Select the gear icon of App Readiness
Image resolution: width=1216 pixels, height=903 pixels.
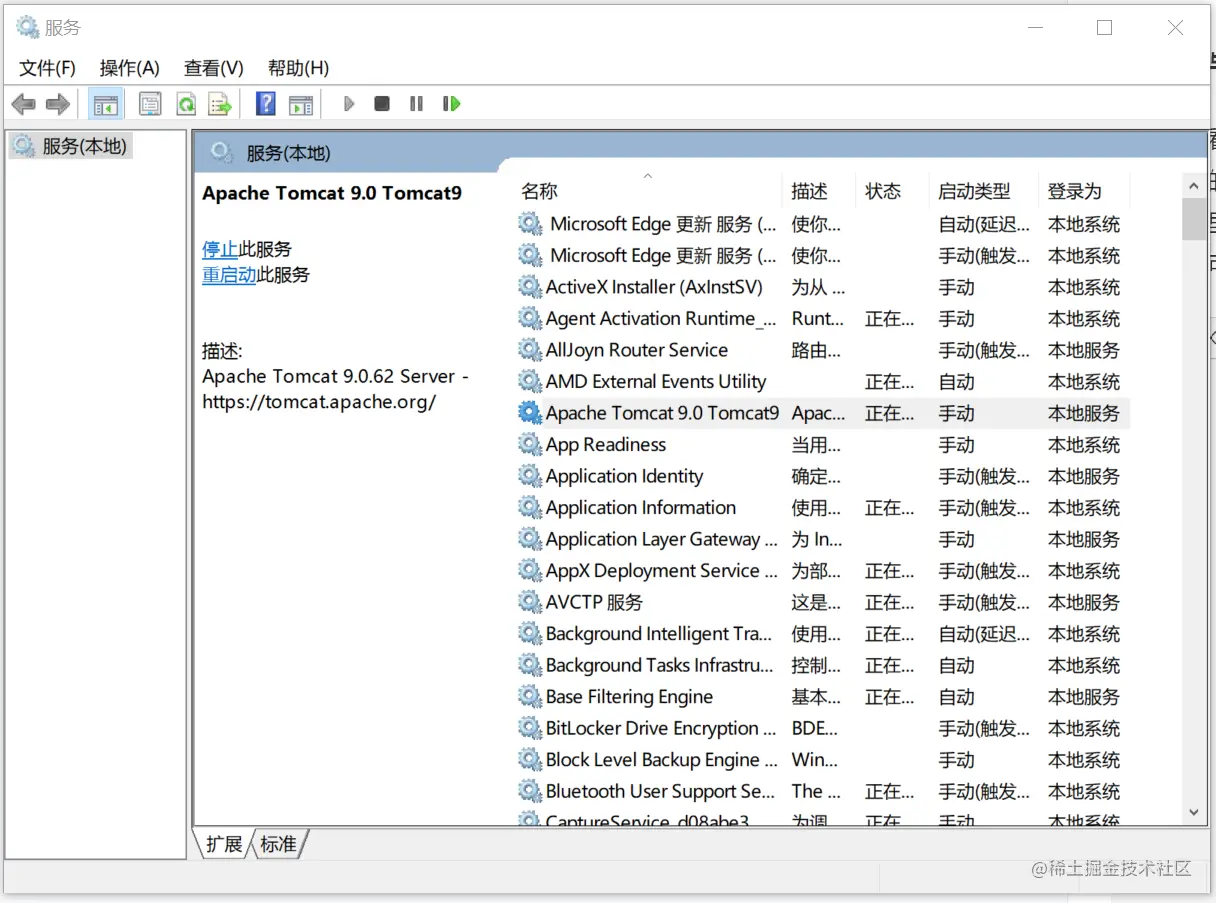530,444
